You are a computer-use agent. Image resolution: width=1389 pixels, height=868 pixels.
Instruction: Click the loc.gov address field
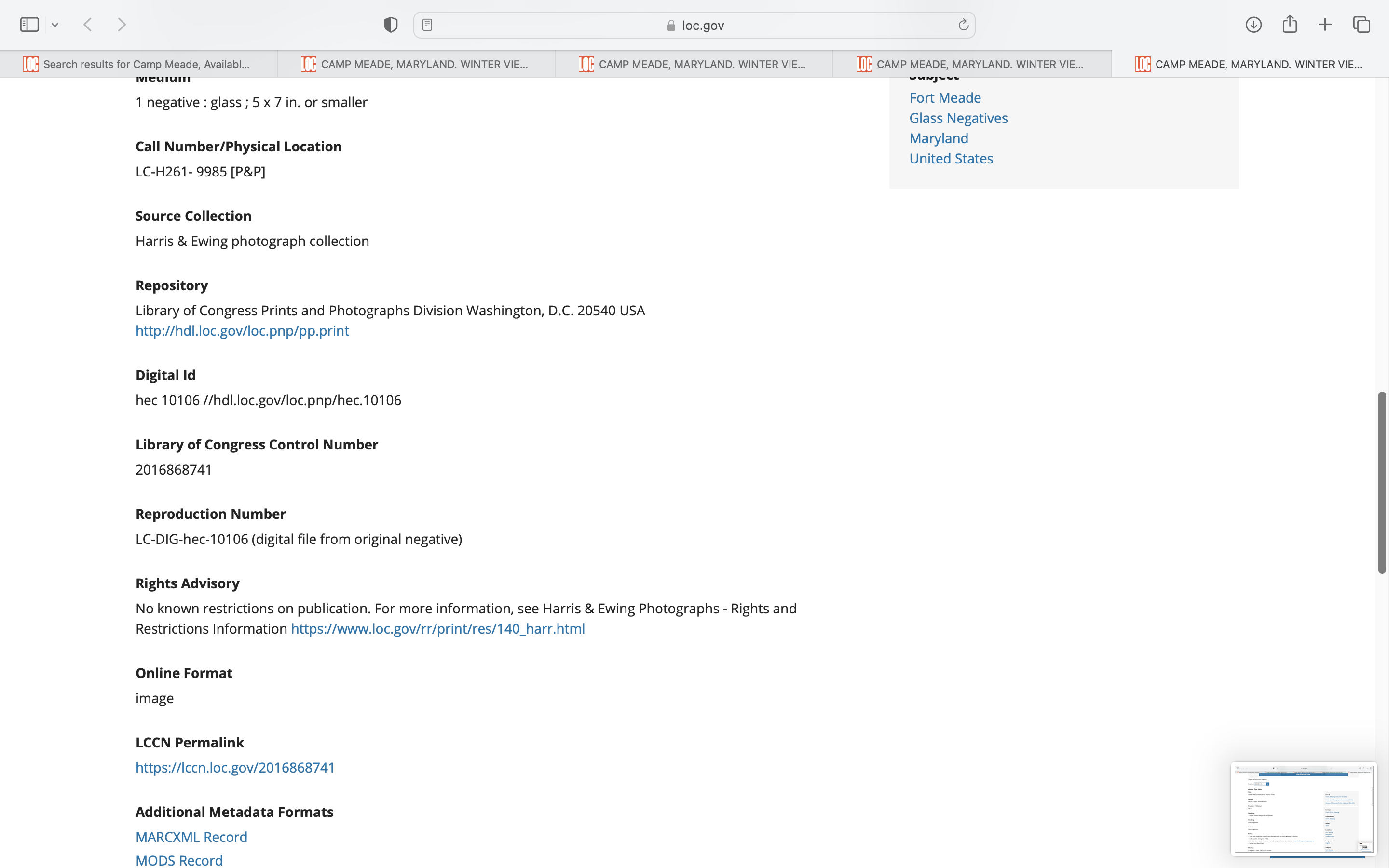coord(694,25)
